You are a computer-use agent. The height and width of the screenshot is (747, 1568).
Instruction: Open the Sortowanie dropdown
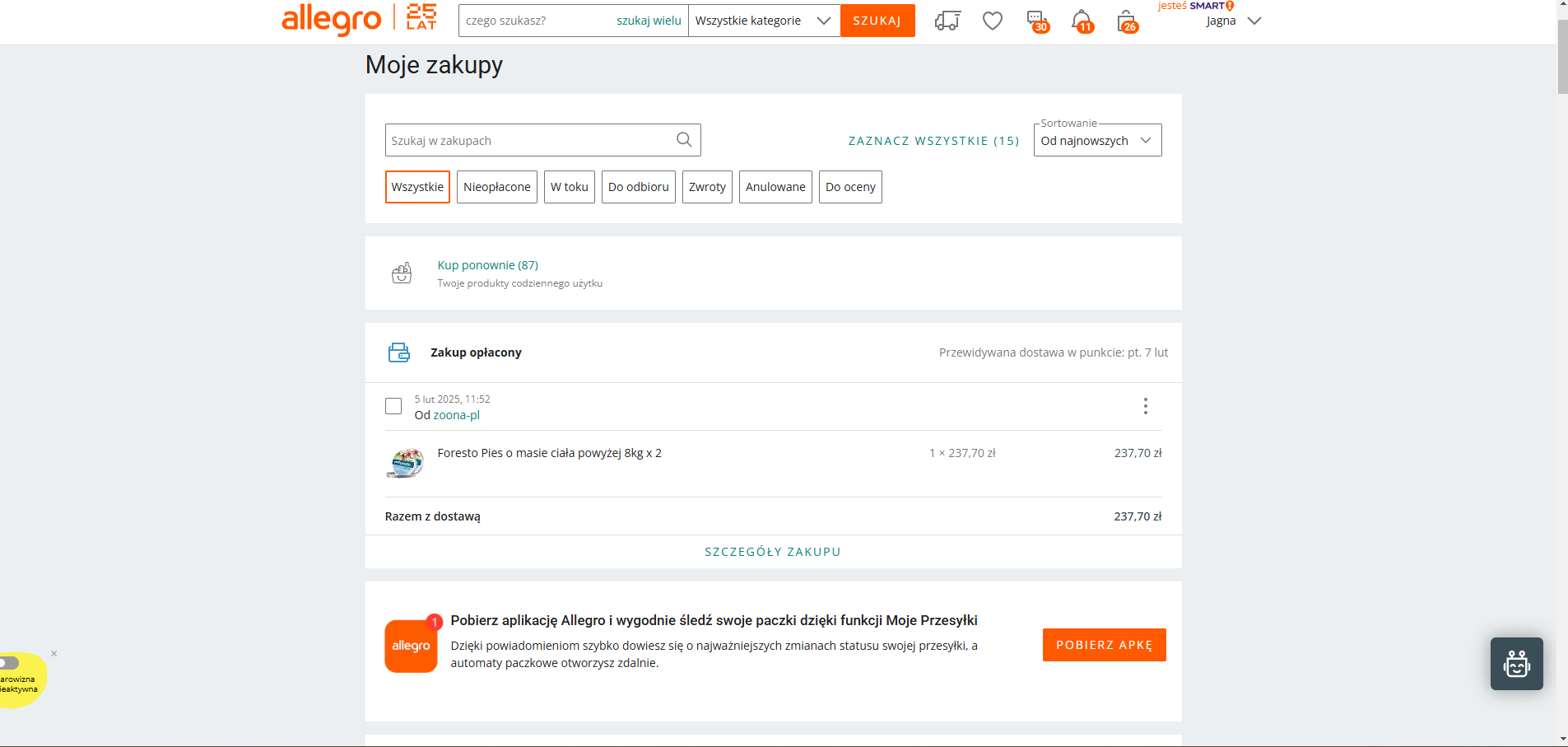click(1097, 141)
